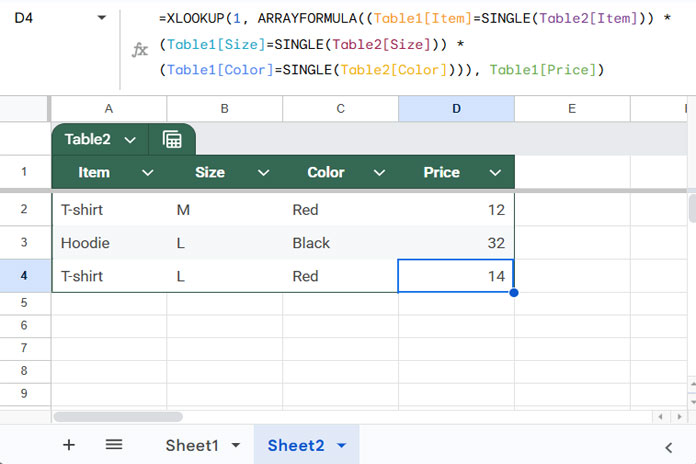Screen dimensions: 696x464
Task: Open the Color column header dropdown
Action: pos(380,173)
